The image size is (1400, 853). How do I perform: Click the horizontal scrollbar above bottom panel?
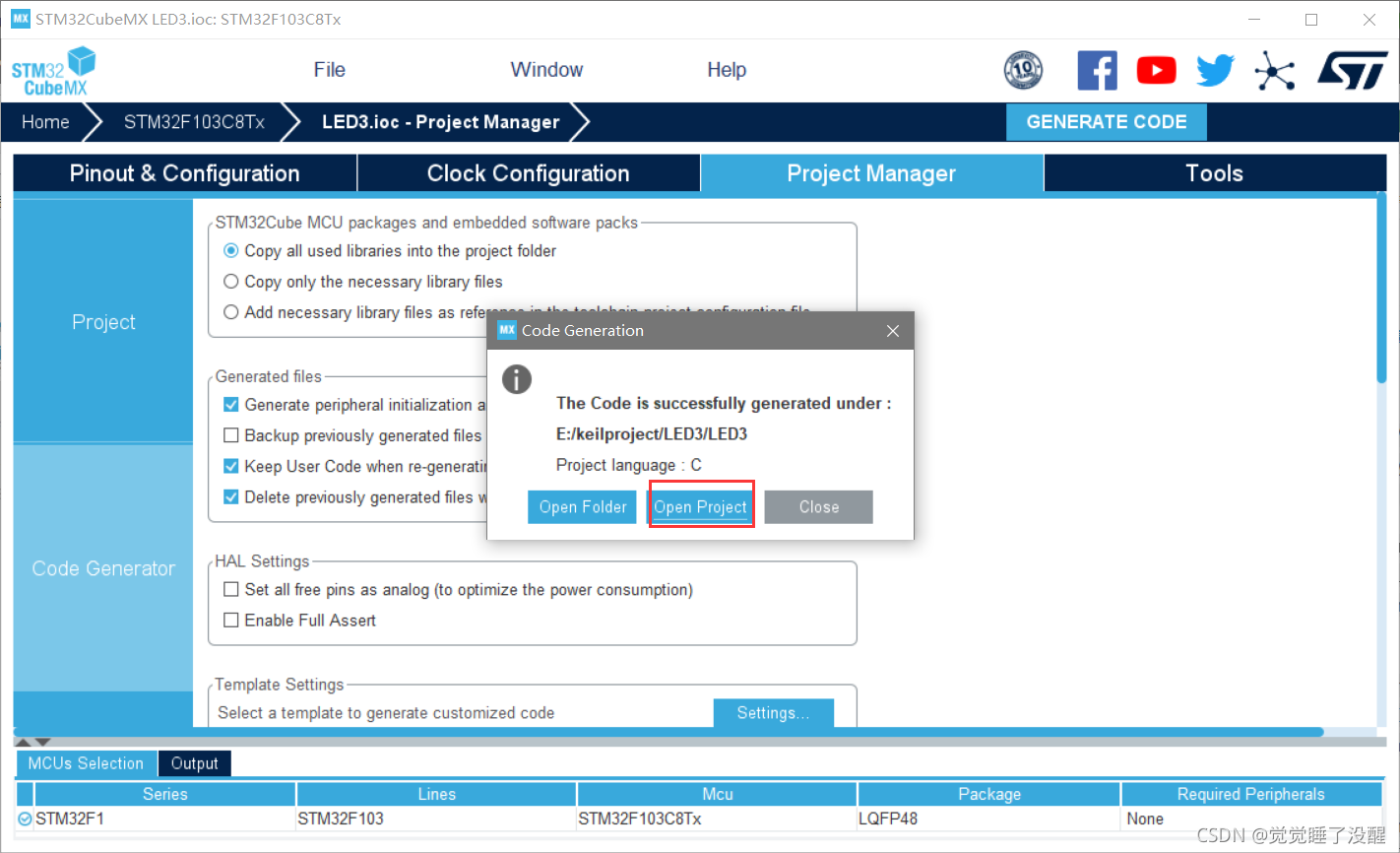pos(669,732)
